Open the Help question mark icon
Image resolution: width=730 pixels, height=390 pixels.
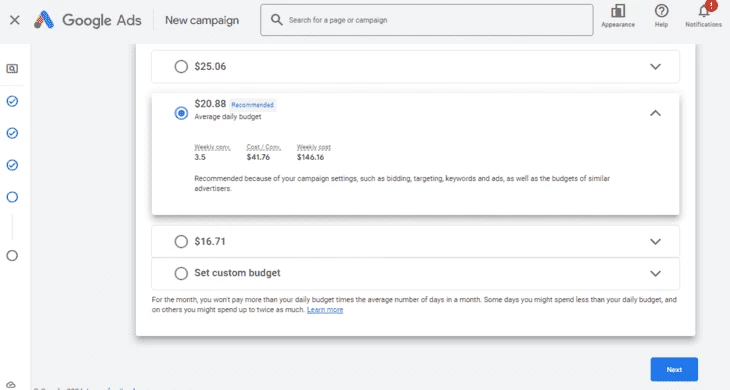(x=661, y=16)
